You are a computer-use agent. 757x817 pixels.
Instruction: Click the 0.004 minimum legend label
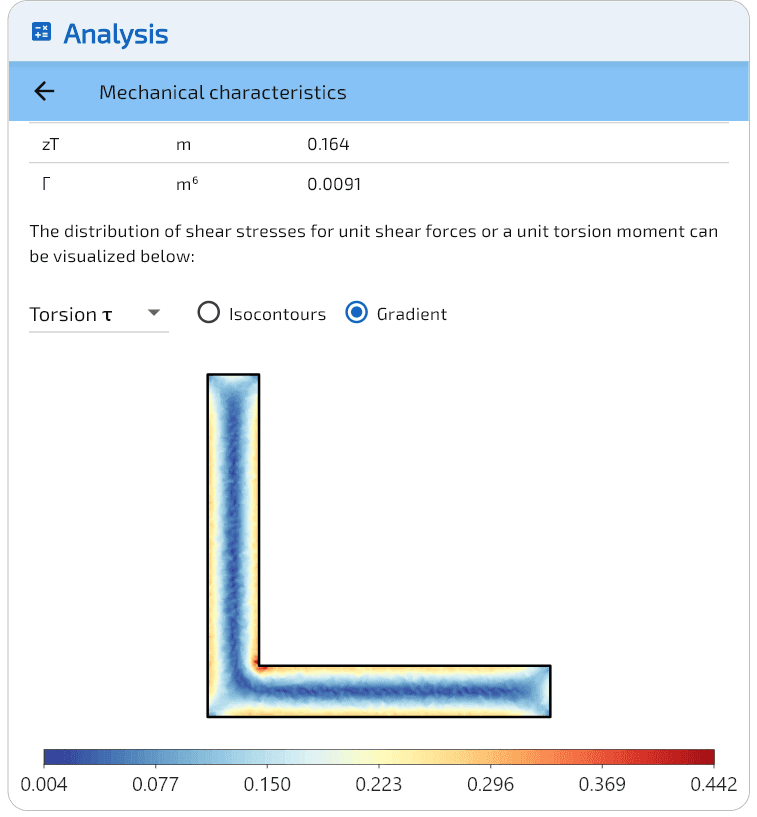pos(45,784)
